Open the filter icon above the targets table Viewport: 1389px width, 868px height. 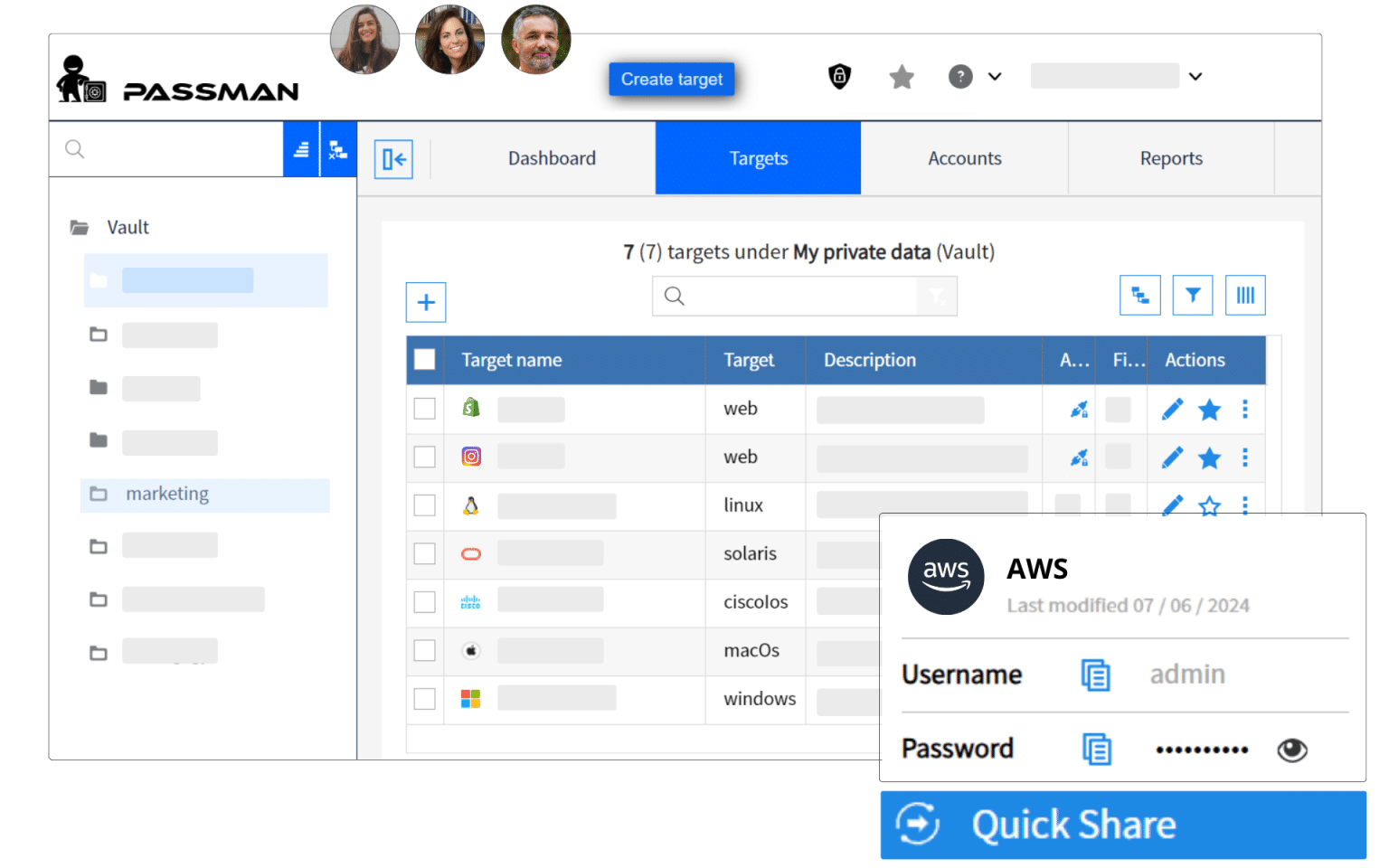coord(1193,295)
